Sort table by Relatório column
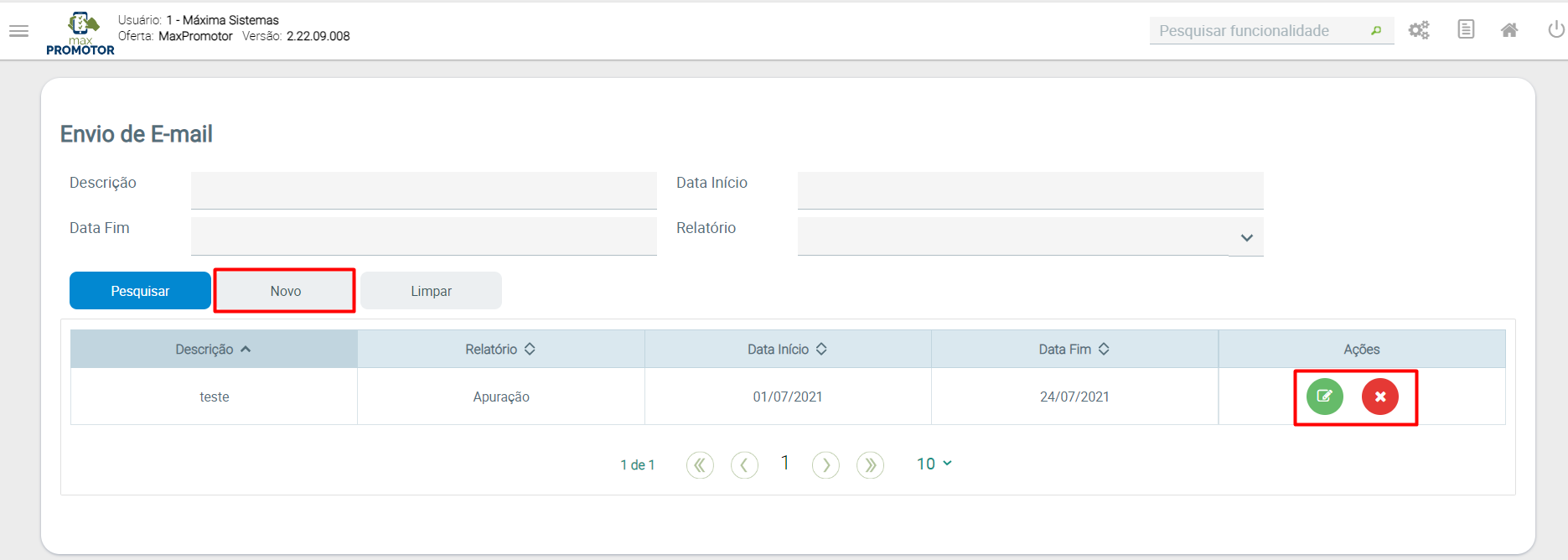 point(500,350)
